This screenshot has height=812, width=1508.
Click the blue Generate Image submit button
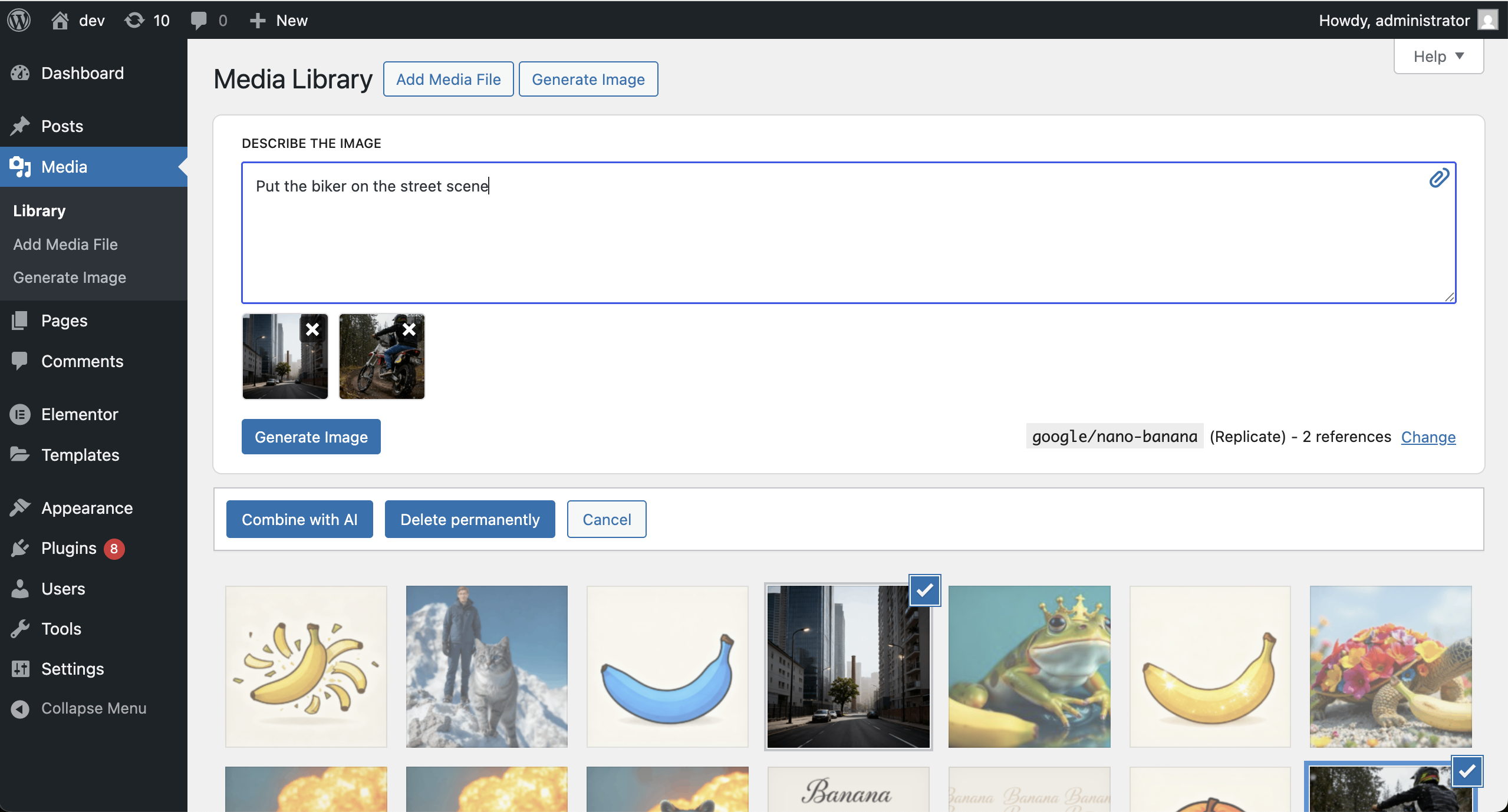(x=311, y=437)
